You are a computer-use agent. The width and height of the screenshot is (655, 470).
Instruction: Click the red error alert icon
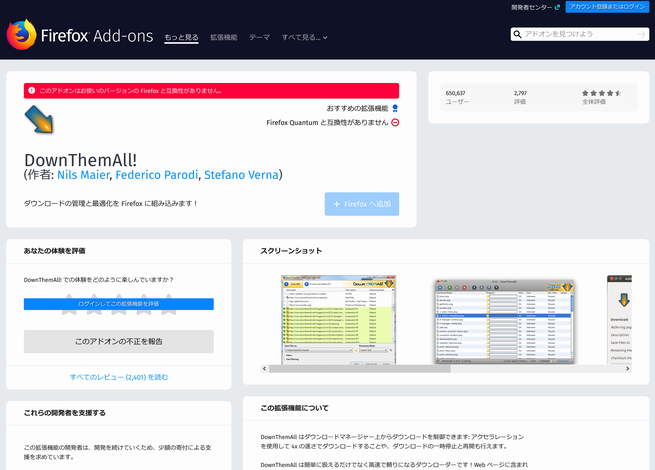[32, 90]
